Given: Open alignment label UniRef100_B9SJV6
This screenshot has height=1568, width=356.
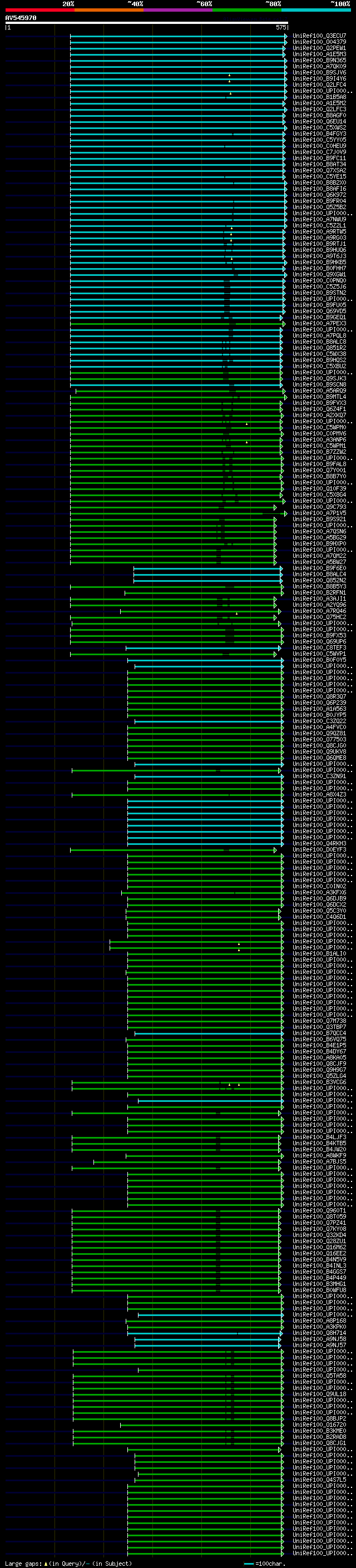Looking at the screenshot, I should pyautogui.click(x=319, y=72).
